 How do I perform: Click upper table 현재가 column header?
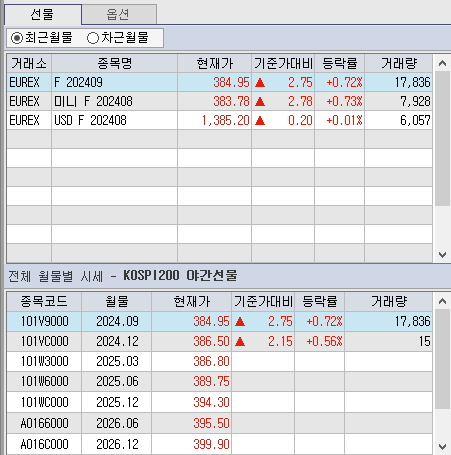click(214, 63)
